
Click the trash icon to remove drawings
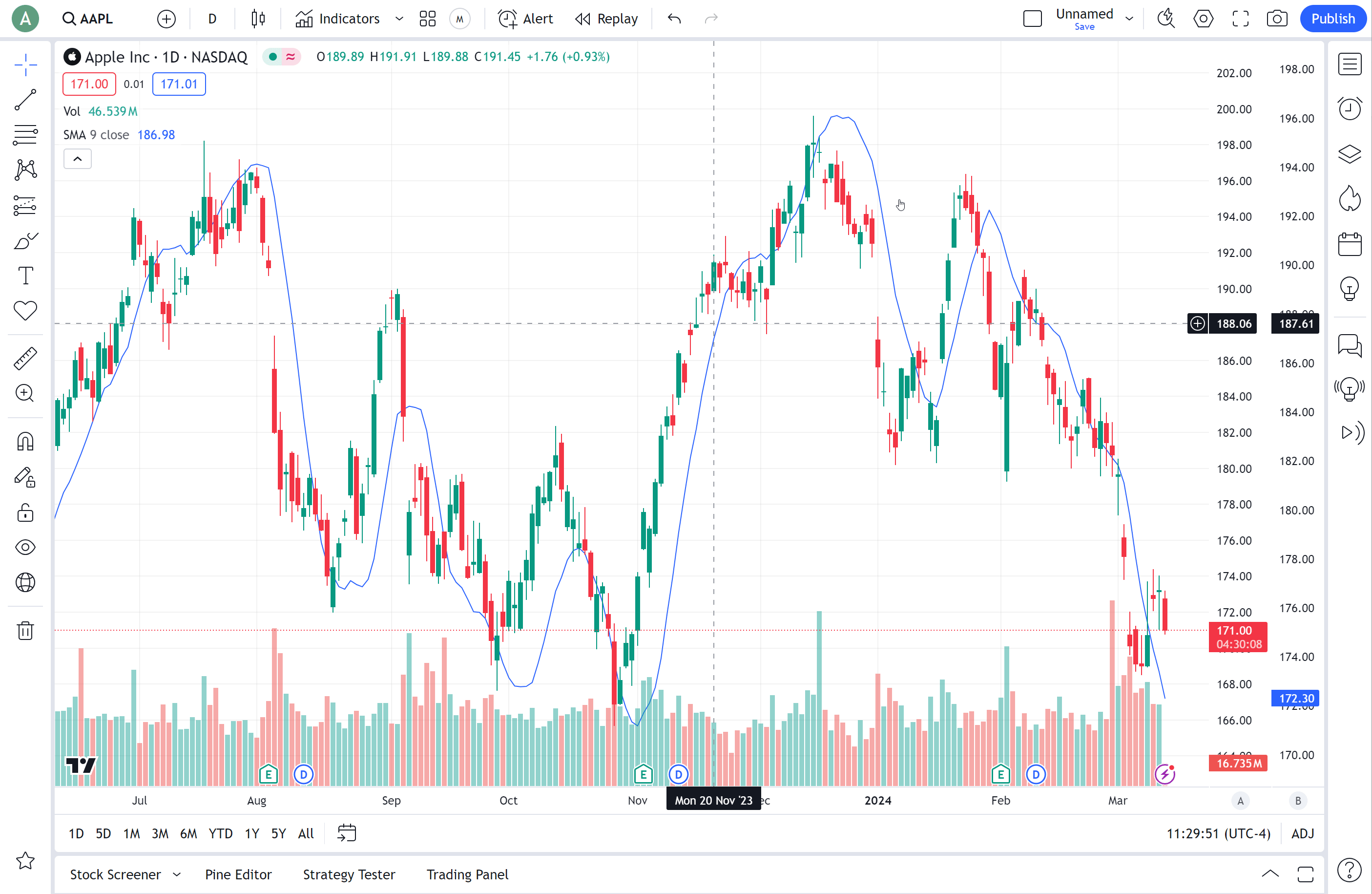pos(25,630)
